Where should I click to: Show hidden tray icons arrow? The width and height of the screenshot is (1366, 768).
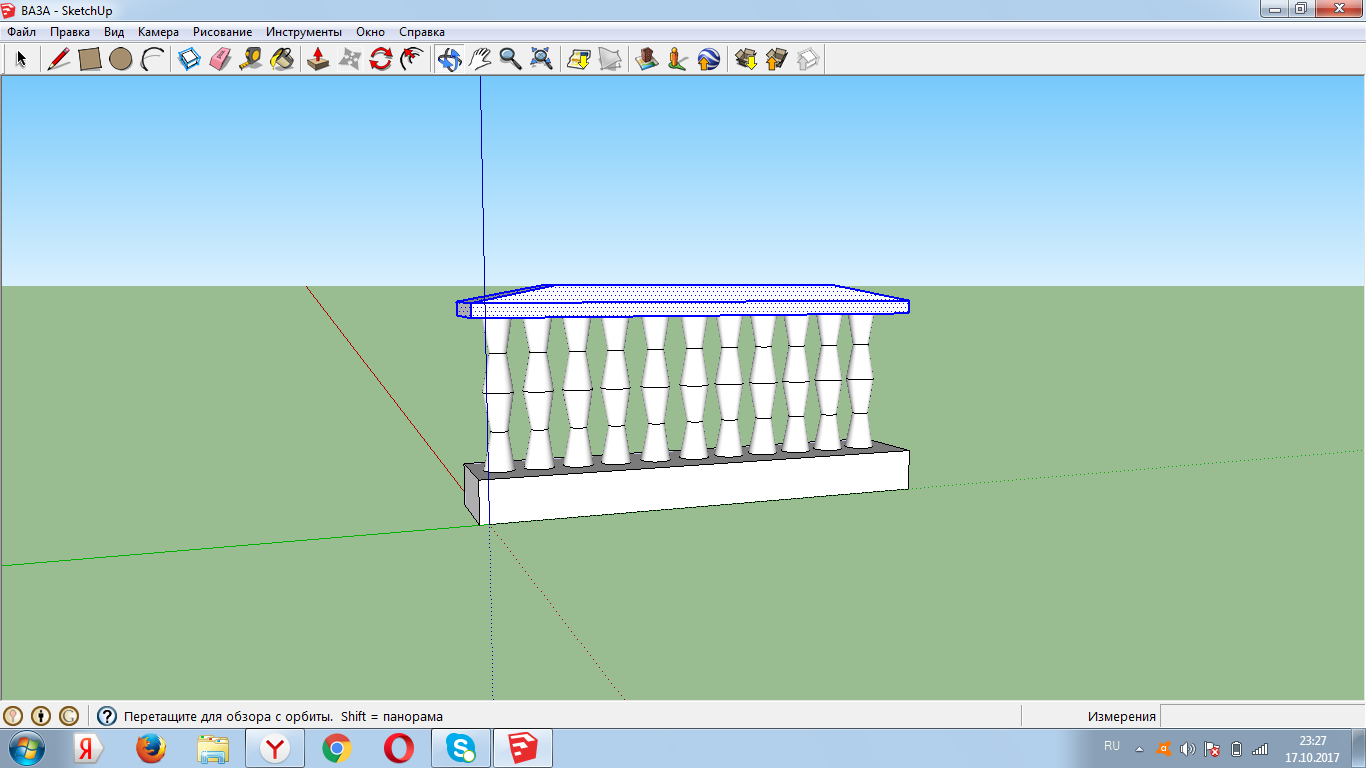1139,748
